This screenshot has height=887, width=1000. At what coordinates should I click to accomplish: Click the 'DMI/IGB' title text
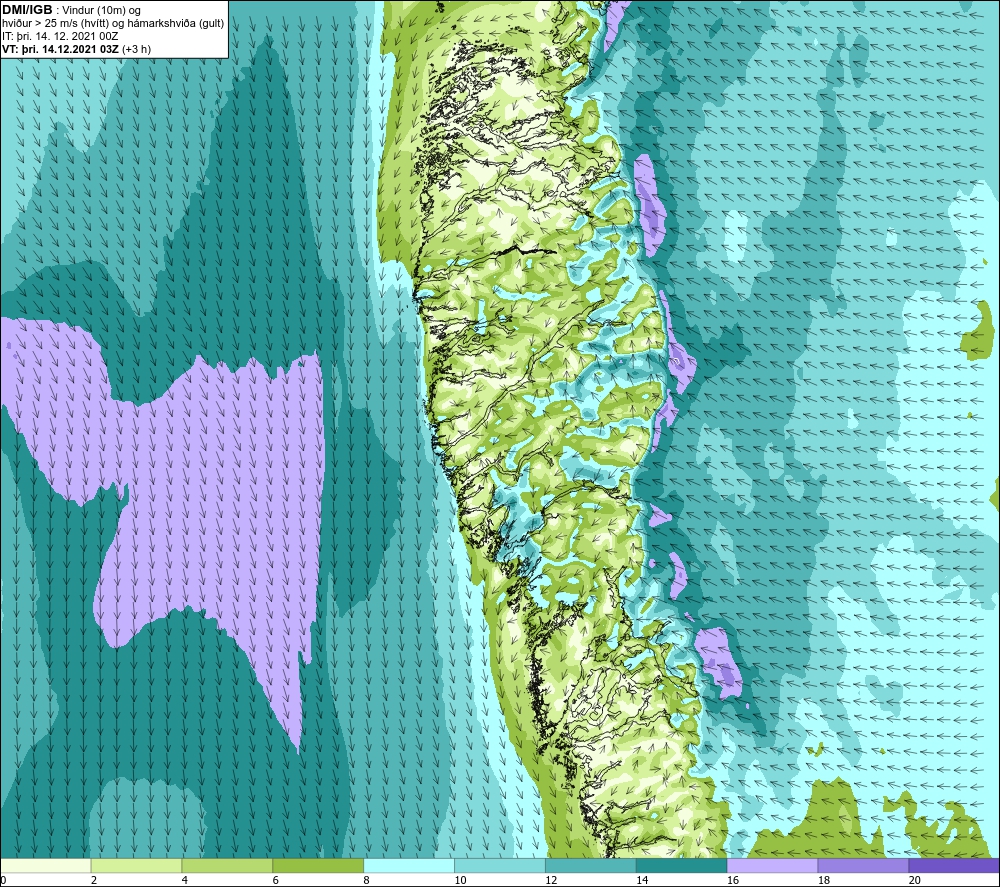tap(27, 10)
